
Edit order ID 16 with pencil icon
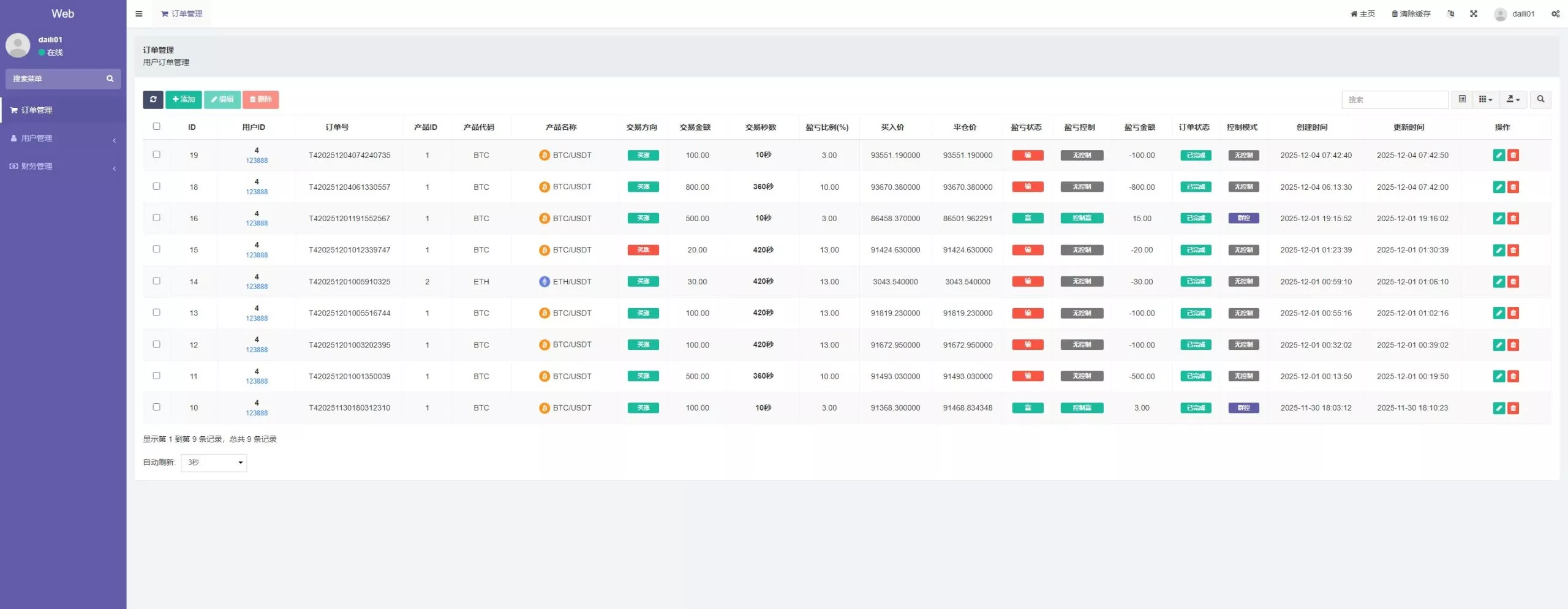pyautogui.click(x=1499, y=218)
